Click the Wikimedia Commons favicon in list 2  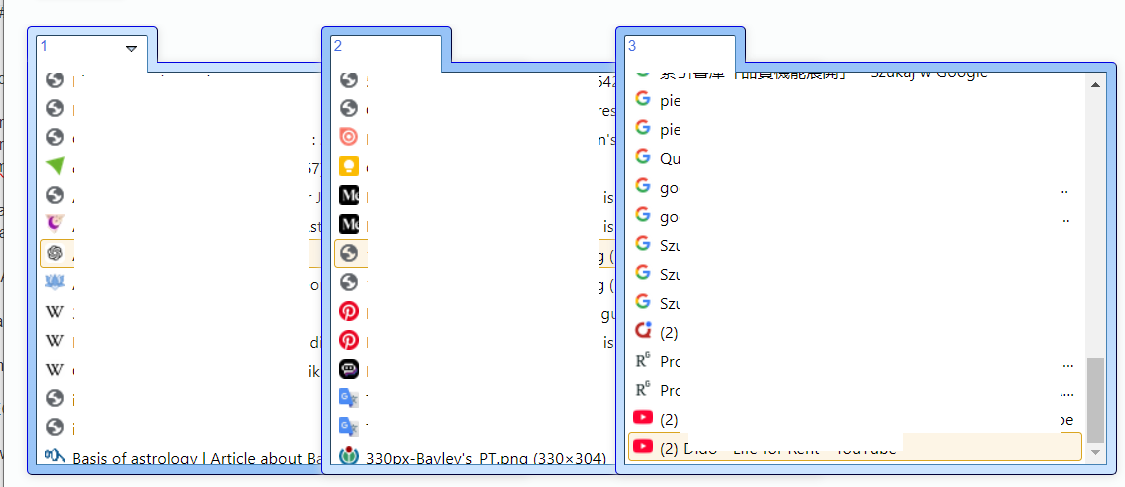tap(349, 456)
